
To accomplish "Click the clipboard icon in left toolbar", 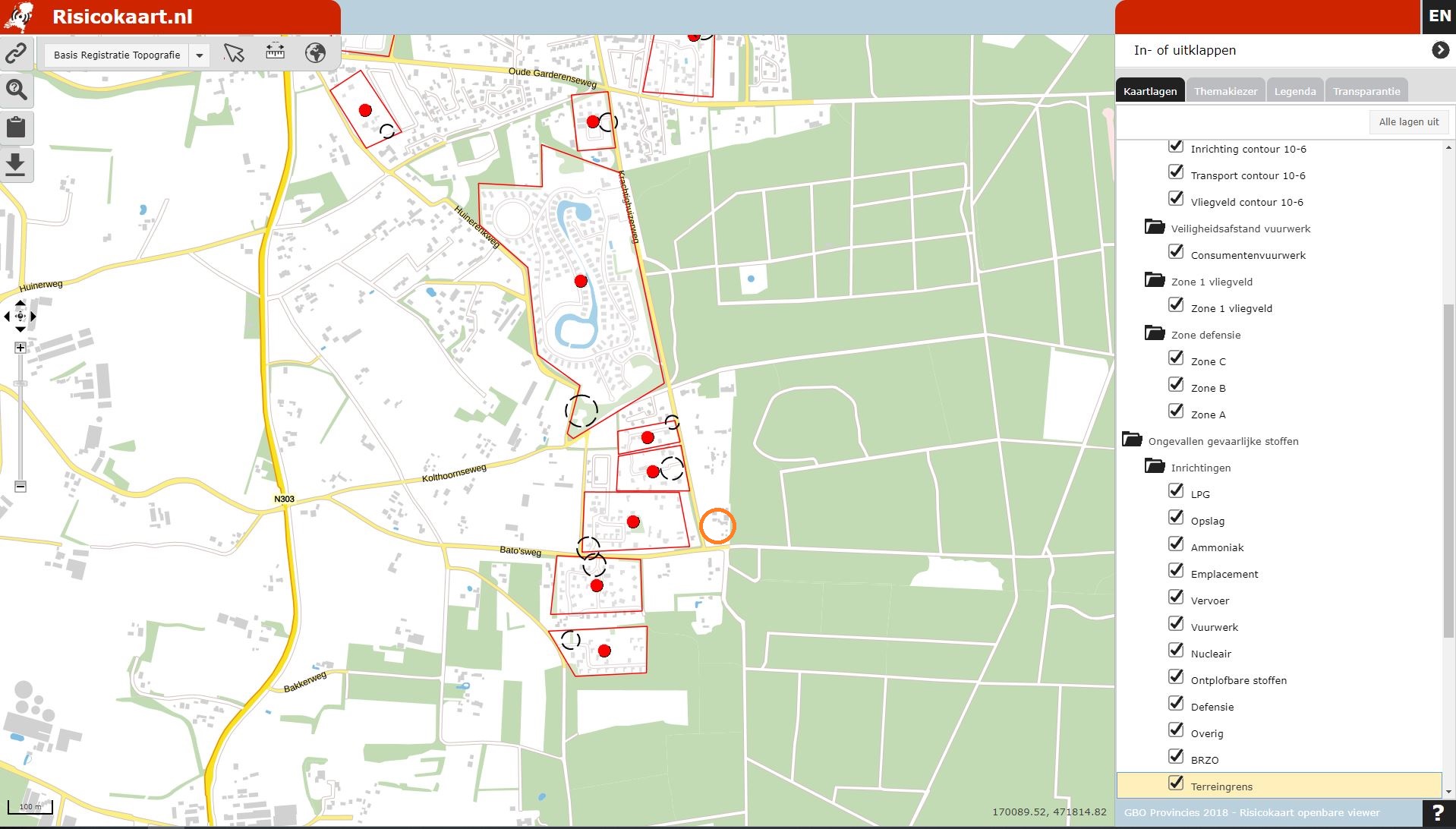I will 16,127.
